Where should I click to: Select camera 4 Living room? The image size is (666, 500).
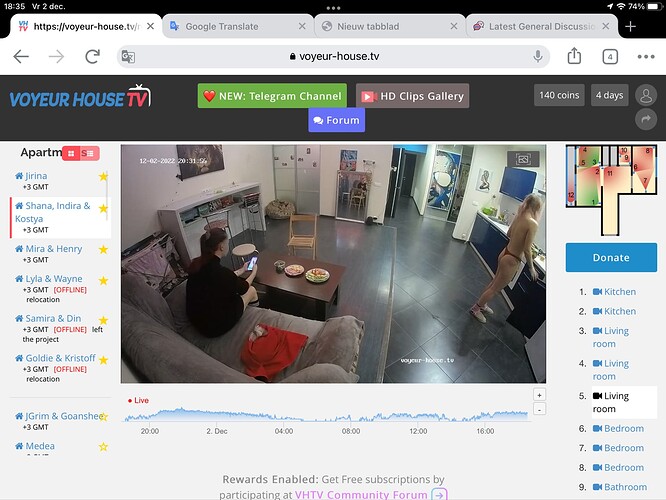611,370
